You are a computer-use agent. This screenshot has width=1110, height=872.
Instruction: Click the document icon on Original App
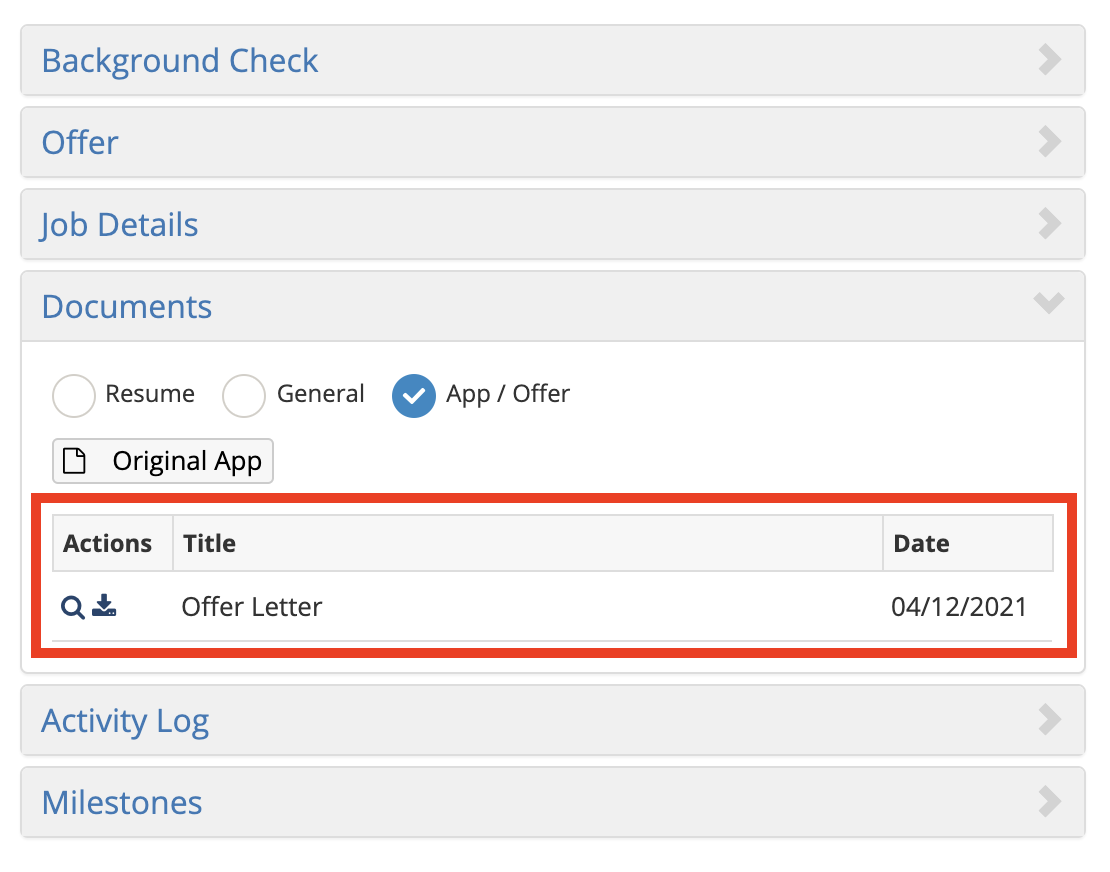75,461
